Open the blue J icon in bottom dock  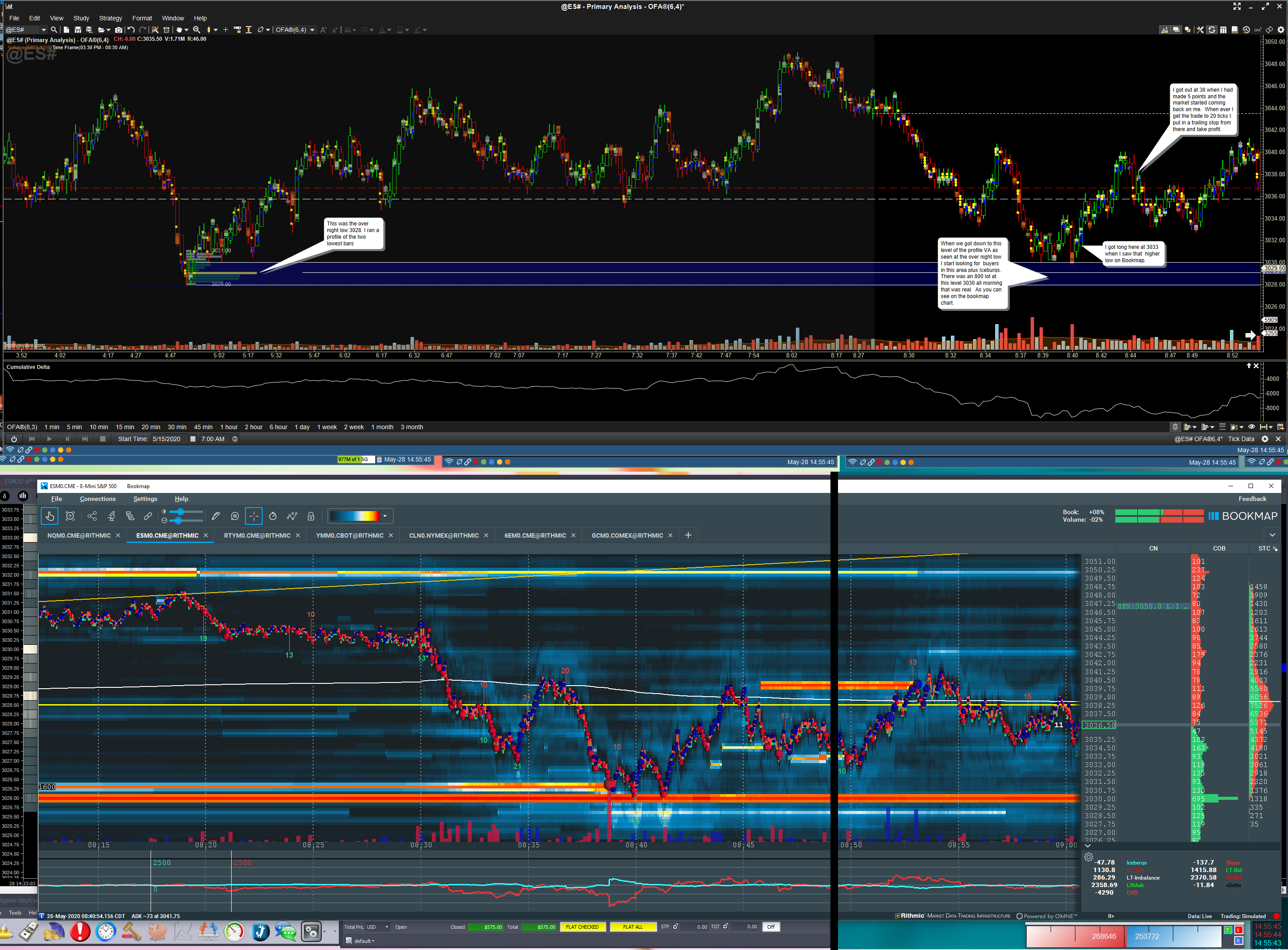point(260,931)
